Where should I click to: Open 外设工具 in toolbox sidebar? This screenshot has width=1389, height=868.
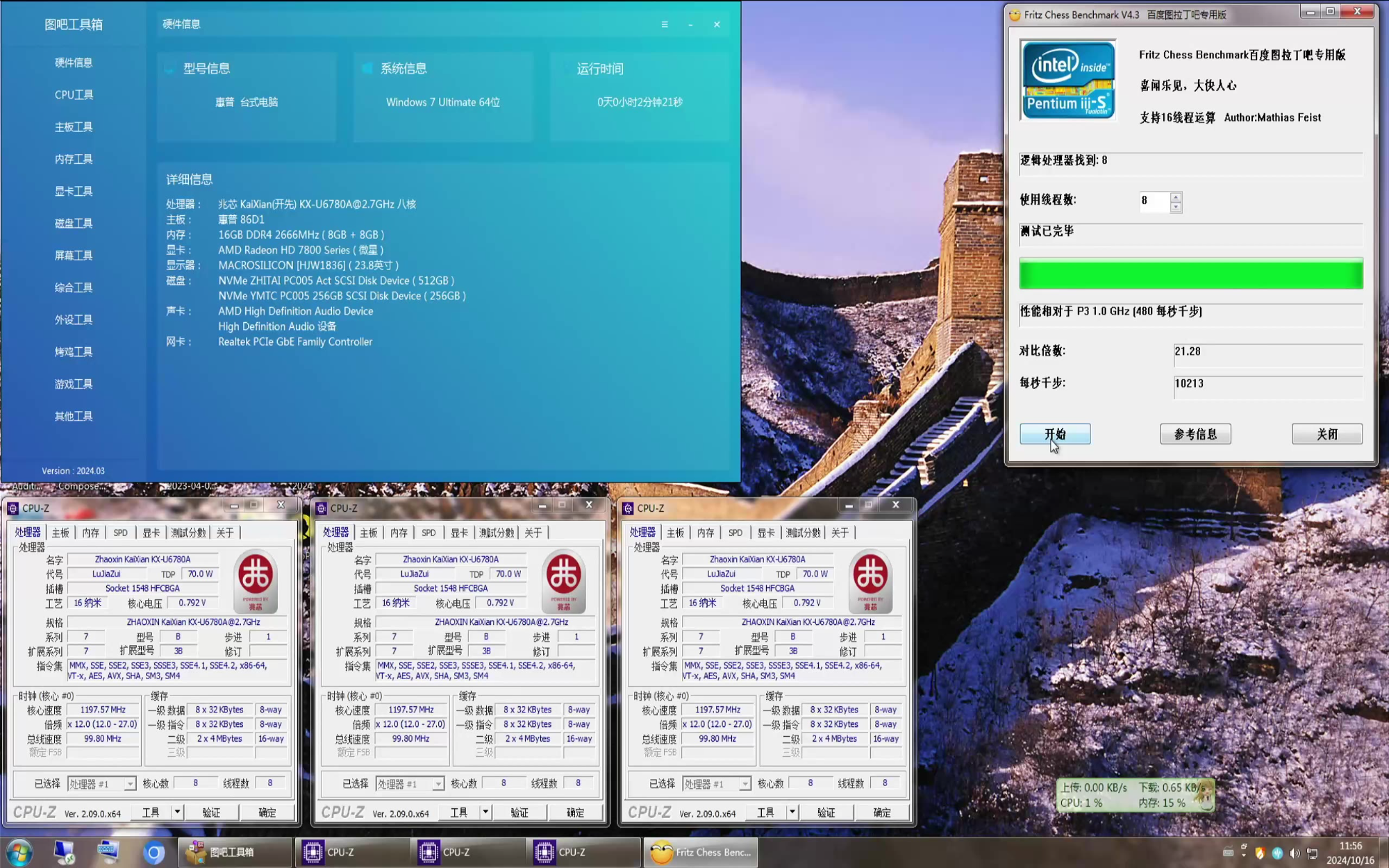click(74, 319)
